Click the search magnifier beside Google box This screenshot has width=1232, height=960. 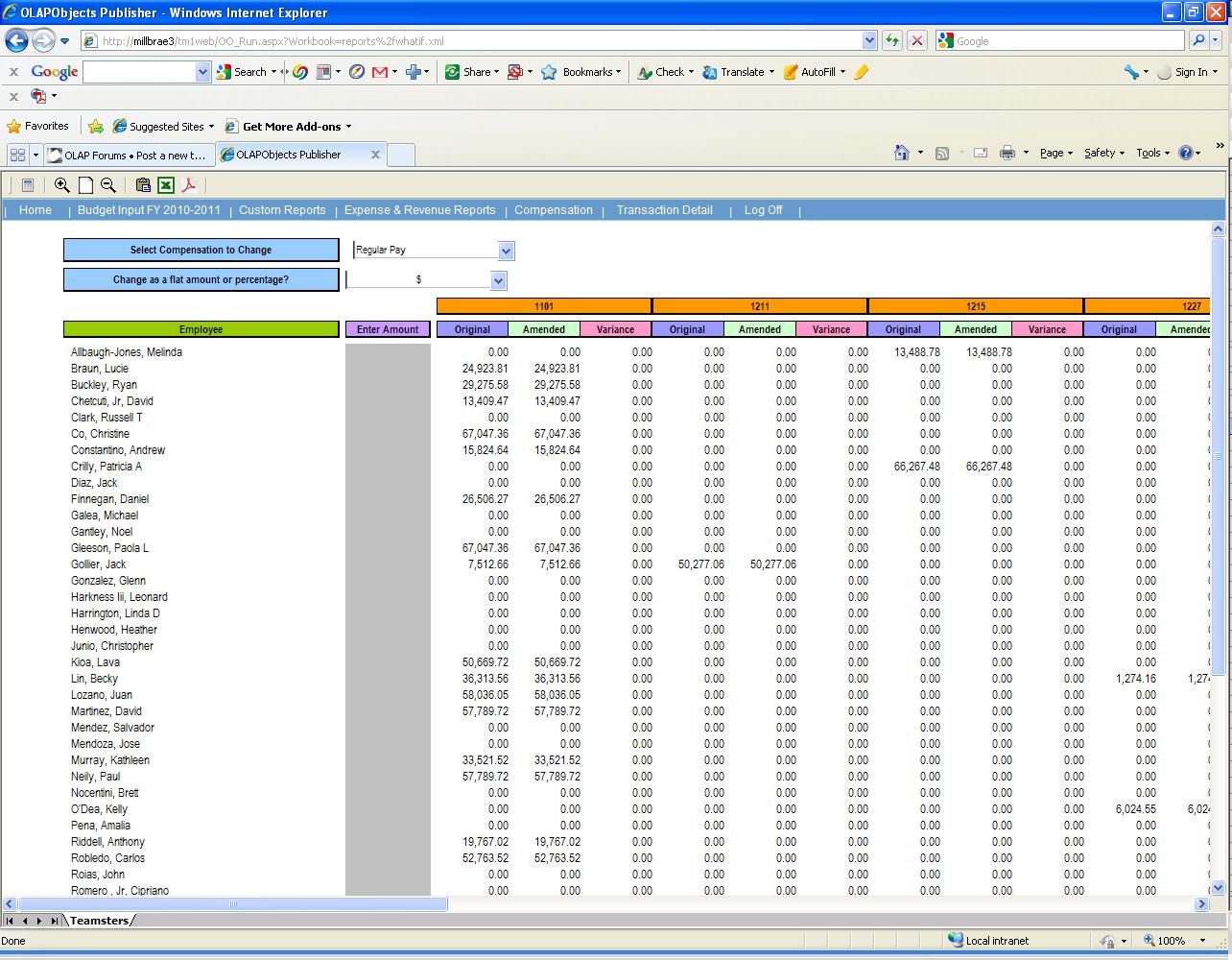pos(1197,40)
